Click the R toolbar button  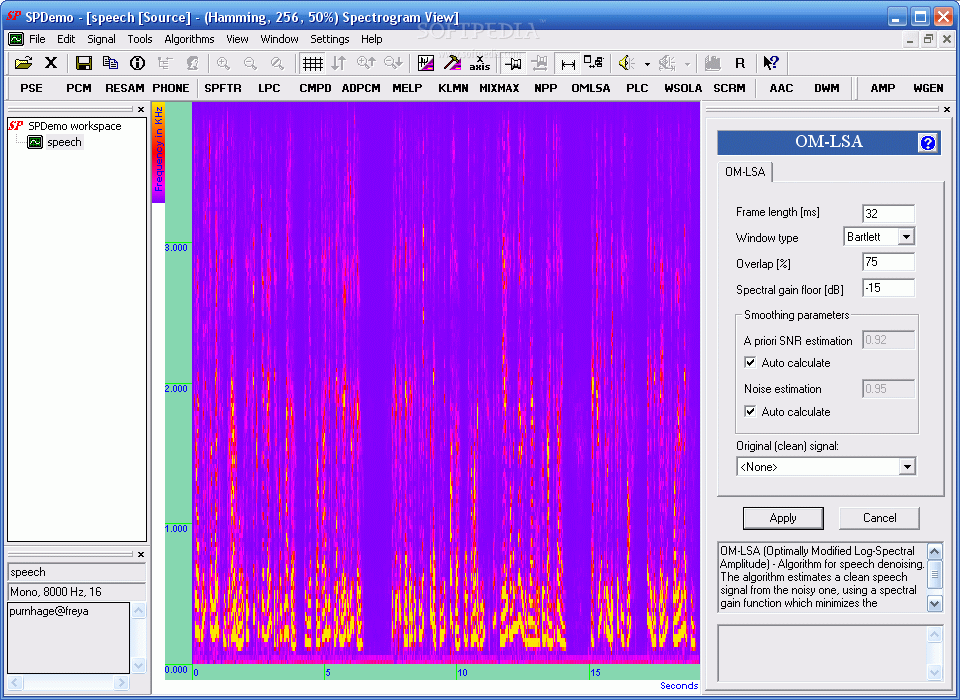coord(740,62)
